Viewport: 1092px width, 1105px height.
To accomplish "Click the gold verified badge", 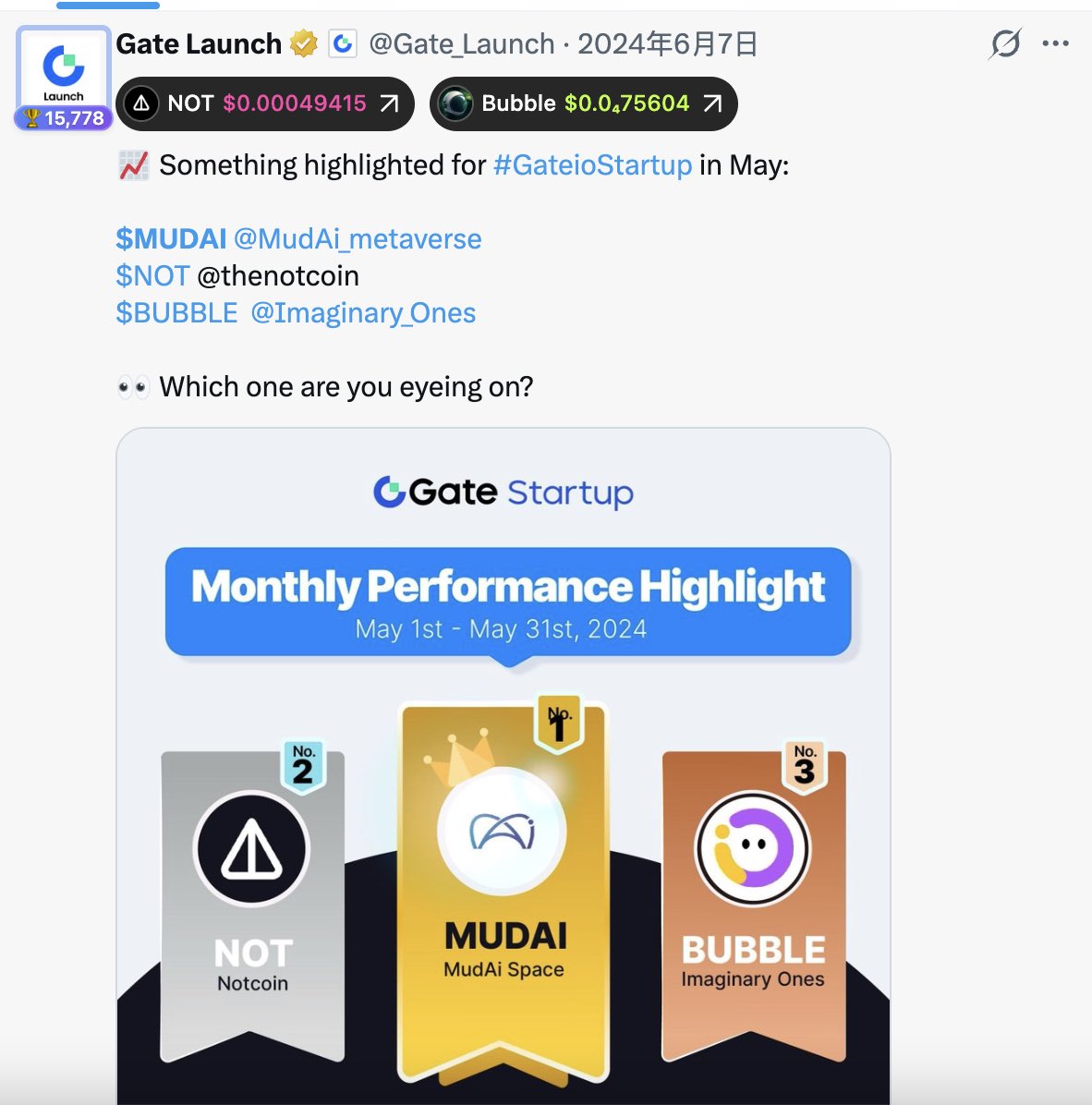I will pos(304,43).
